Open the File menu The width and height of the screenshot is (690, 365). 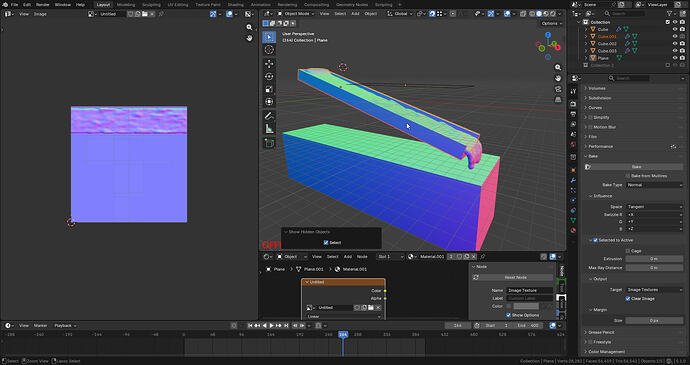[15, 4]
